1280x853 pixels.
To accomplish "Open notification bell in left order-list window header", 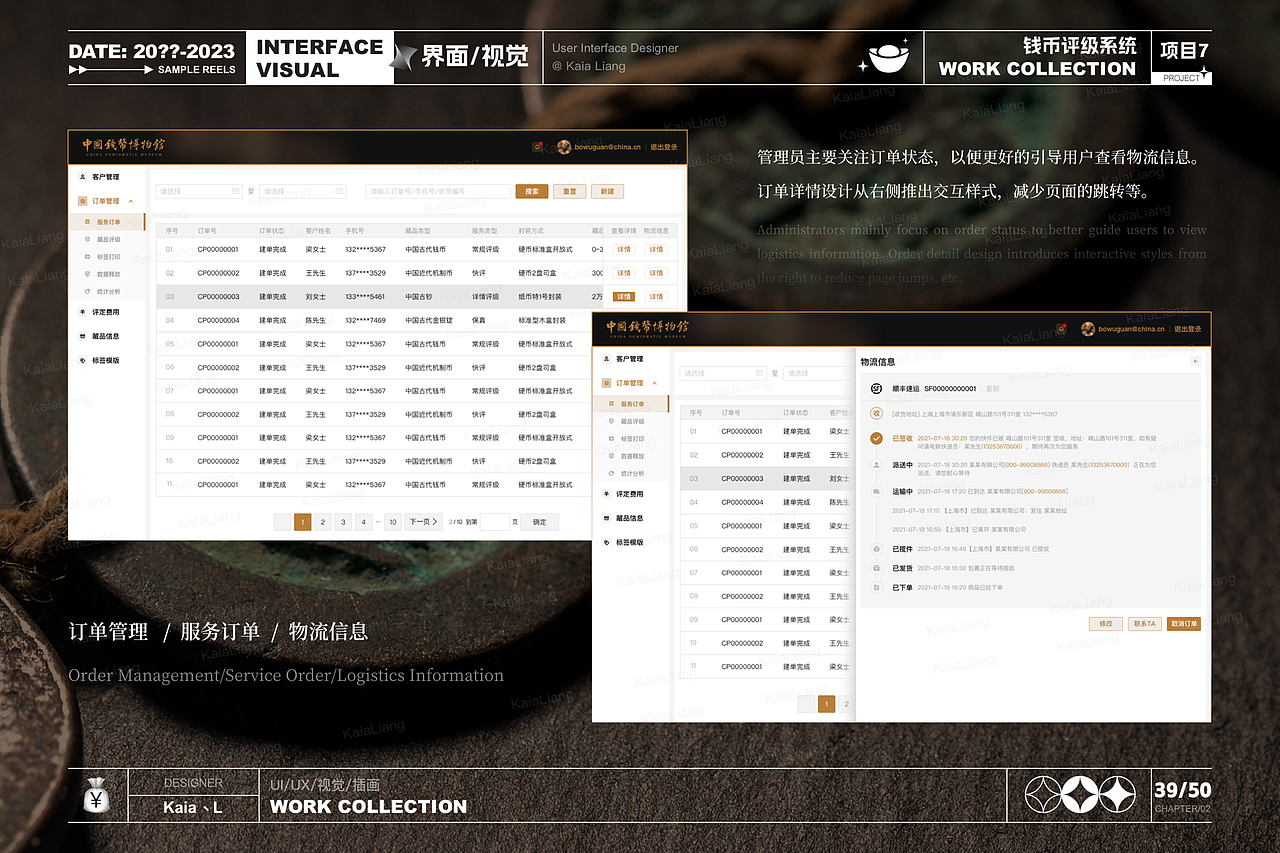I will (x=538, y=147).
